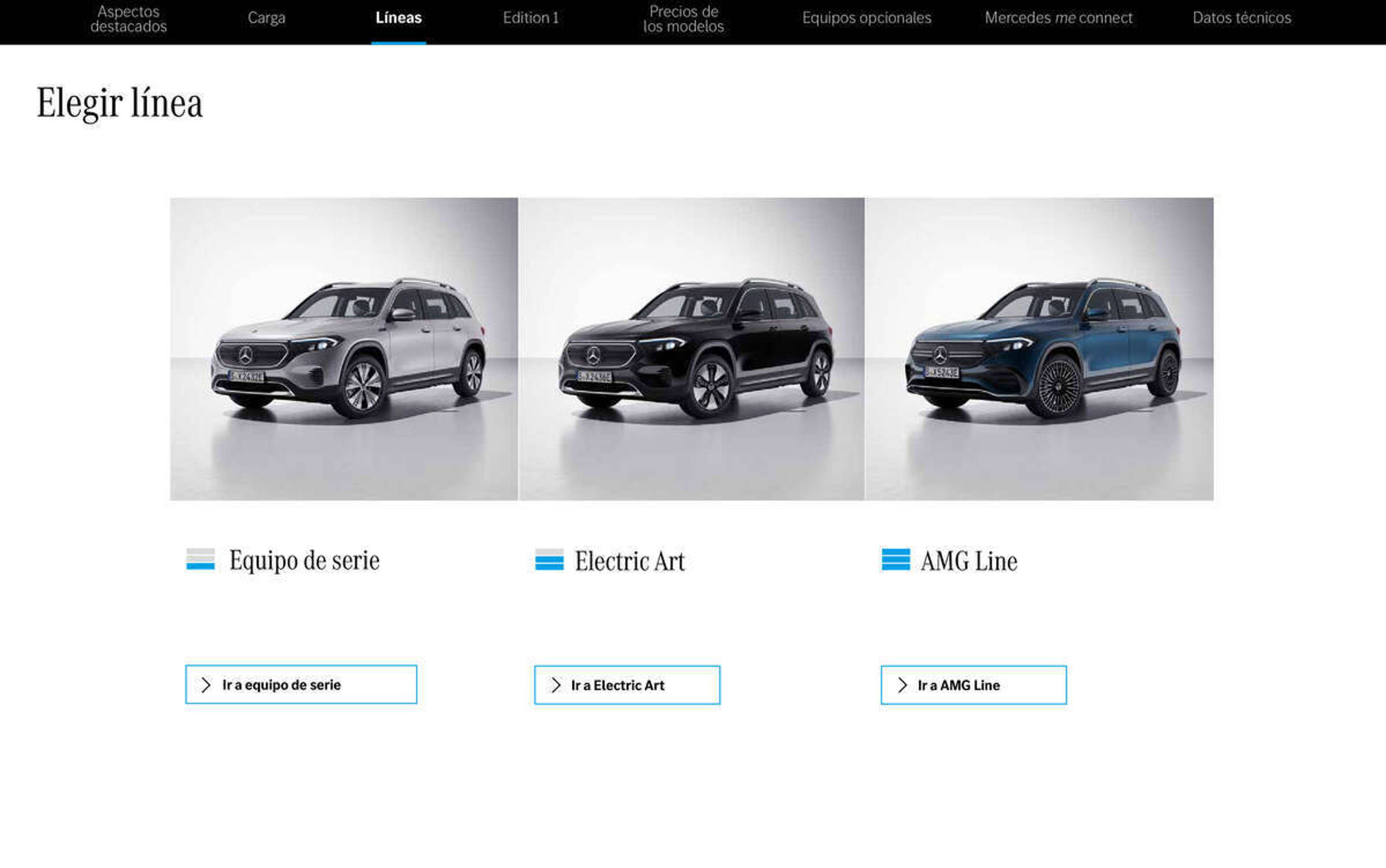Screen dimensions: 1386x868
Task: Click the chevron arrow in Ir a AMG Line
Action: (902, 685)
